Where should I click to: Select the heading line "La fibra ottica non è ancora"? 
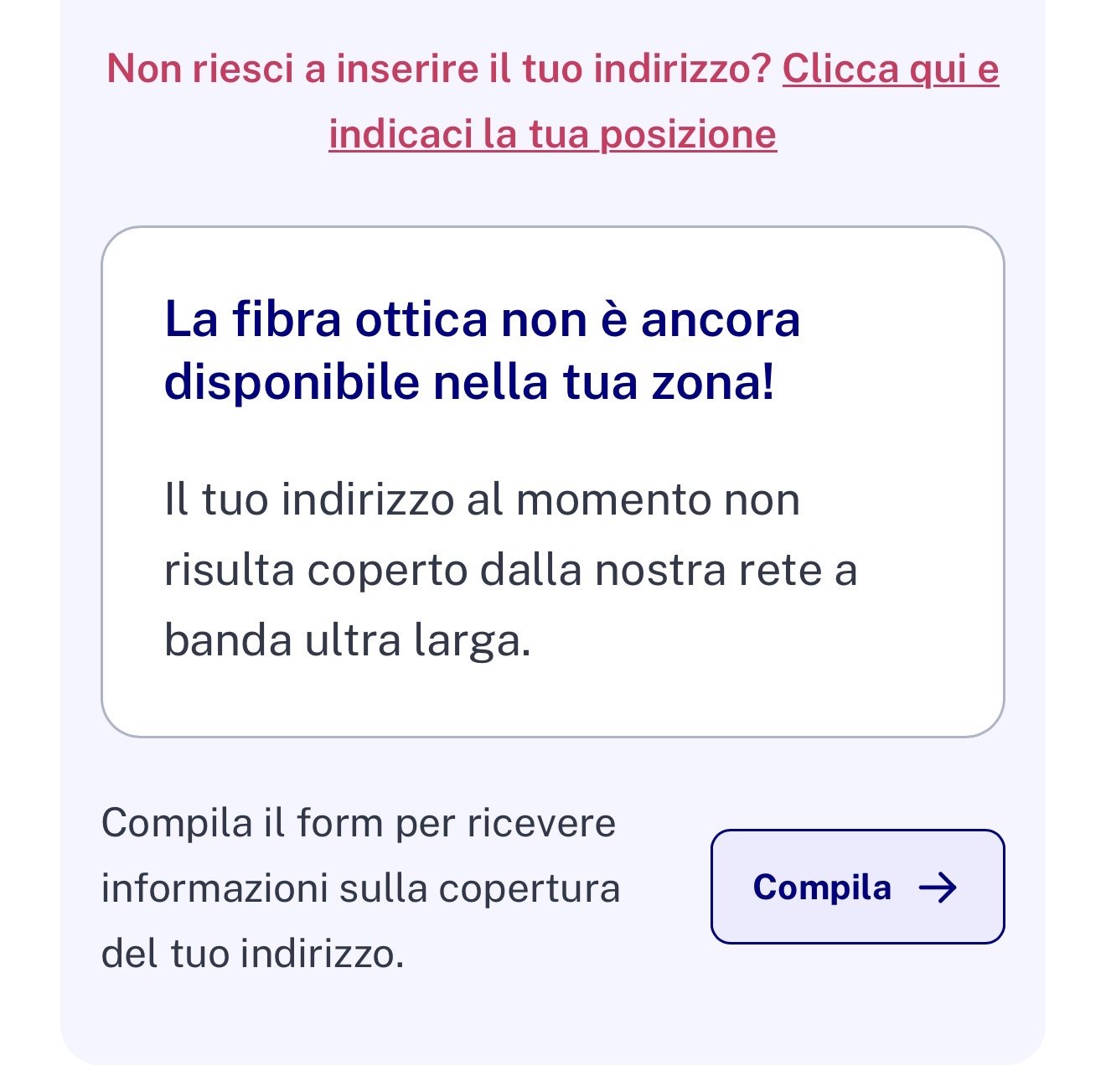click(482, 319)
